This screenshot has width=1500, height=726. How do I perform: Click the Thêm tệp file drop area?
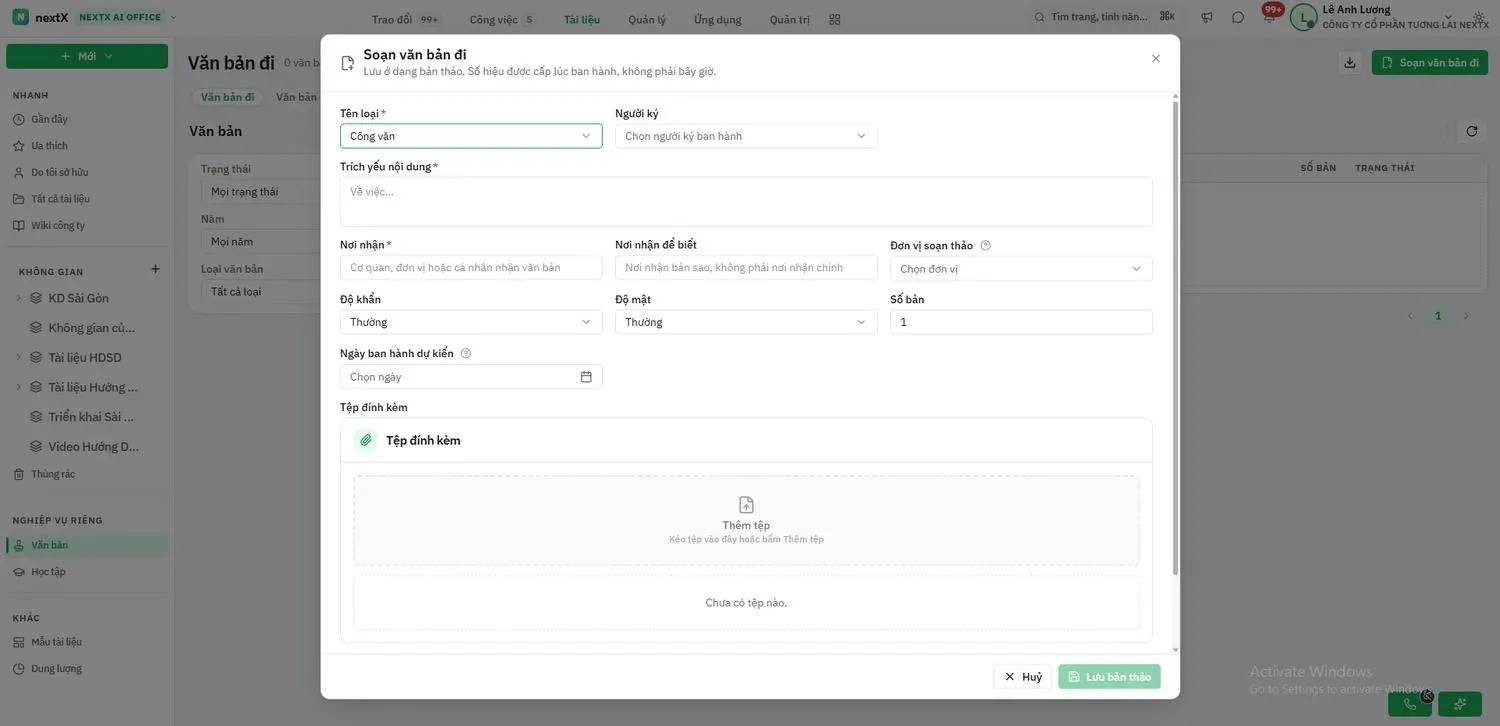(x=746, y=520)
